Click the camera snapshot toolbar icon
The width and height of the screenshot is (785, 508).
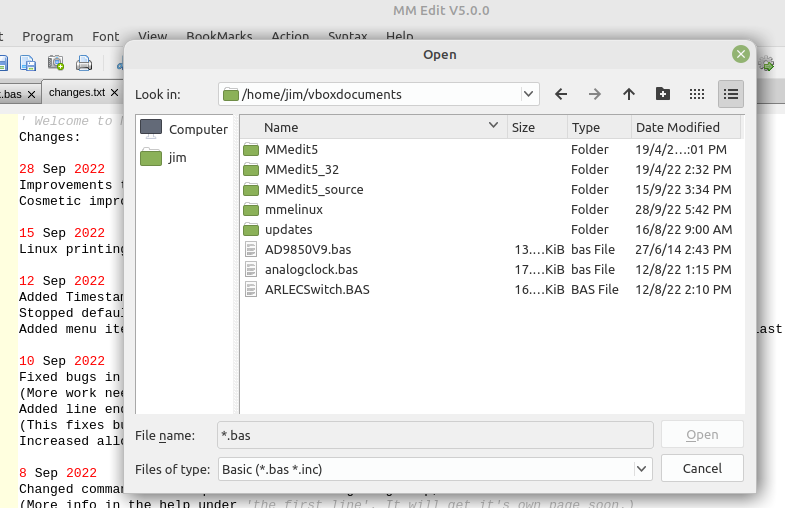(x=56, y=64)
